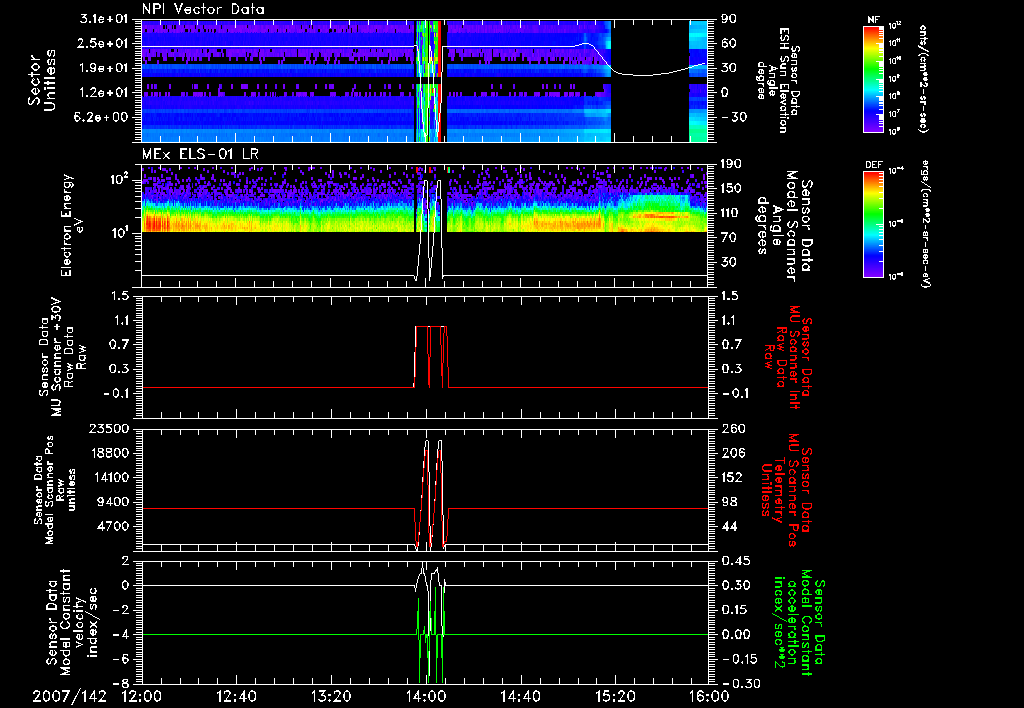
Task: Click the 0.00 acceleration tick value
Action: (x=735, y=635)
